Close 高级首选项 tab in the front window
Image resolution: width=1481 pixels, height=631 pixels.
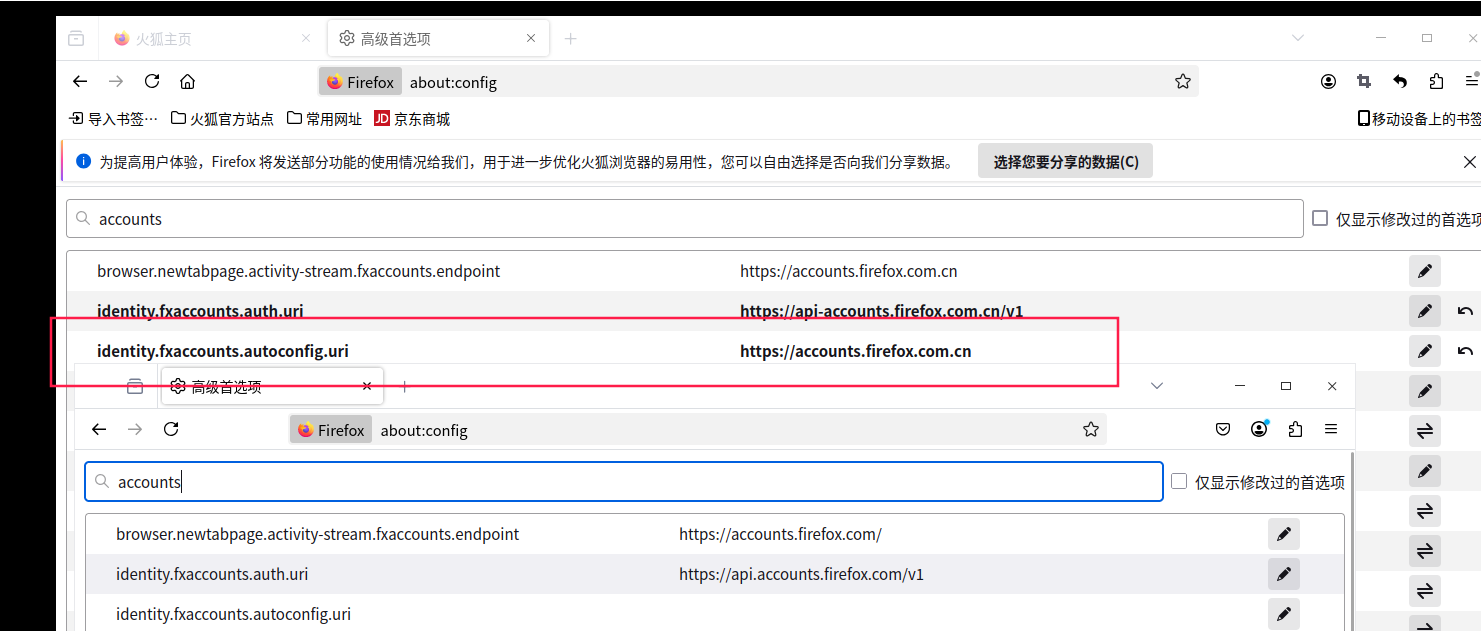coord(367,386)
